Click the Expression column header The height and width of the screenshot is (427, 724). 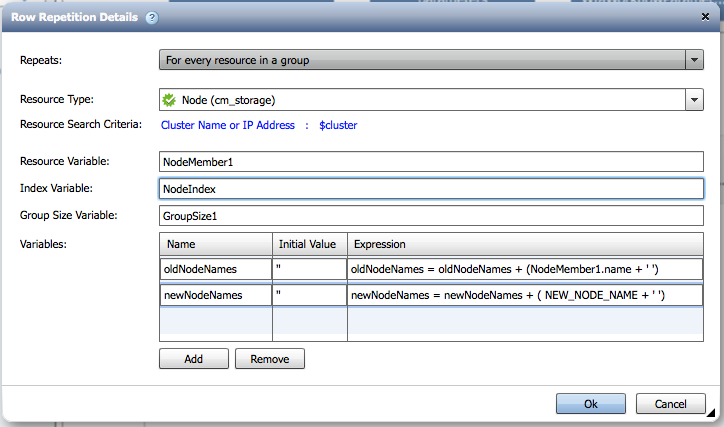tap(525, 244)
